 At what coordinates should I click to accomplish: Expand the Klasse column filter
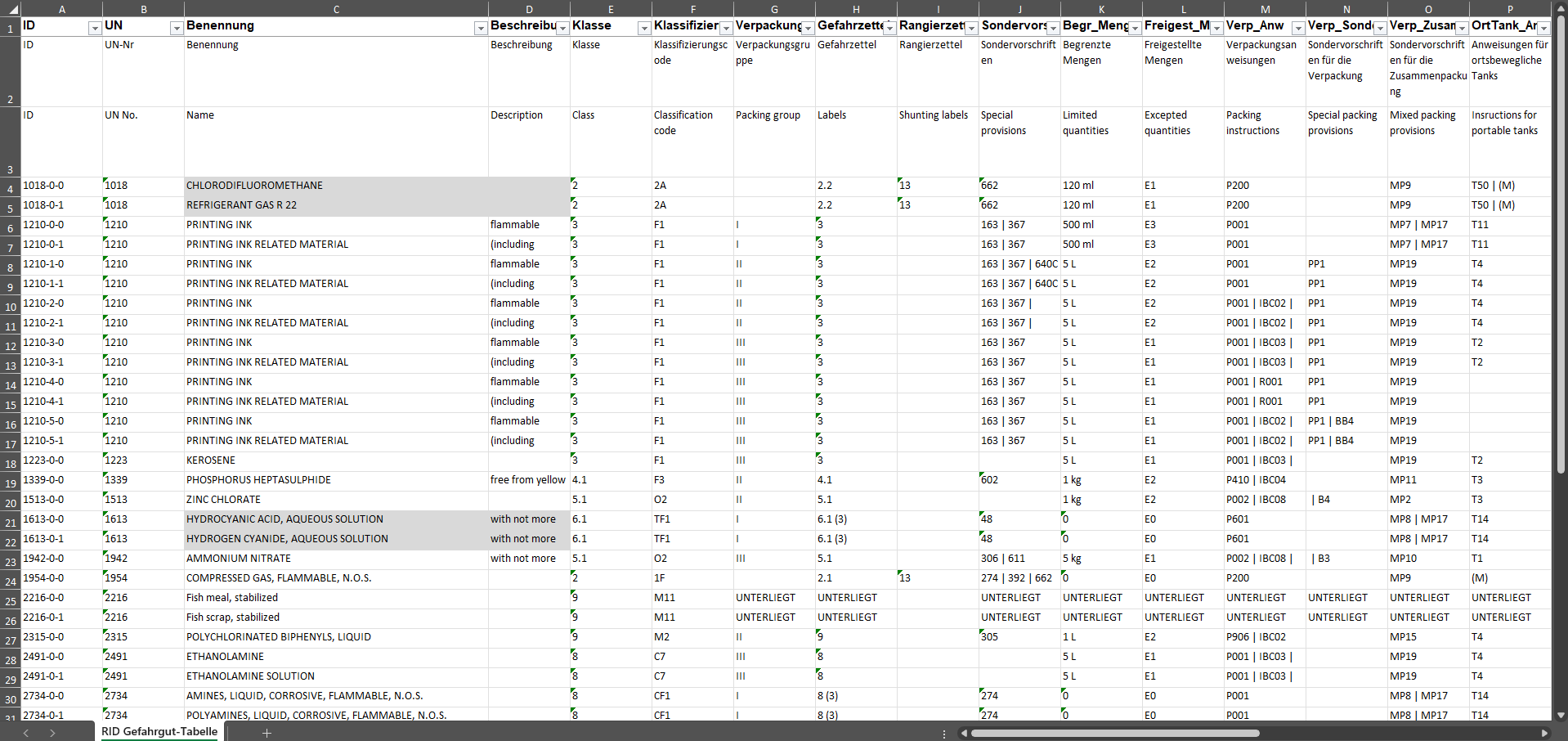(643, 28)
